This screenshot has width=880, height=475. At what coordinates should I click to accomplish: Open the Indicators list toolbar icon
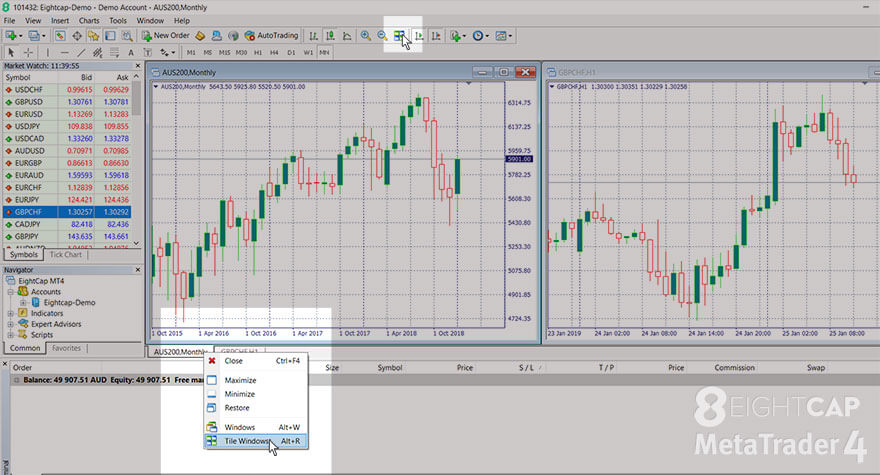coord(455,36)
